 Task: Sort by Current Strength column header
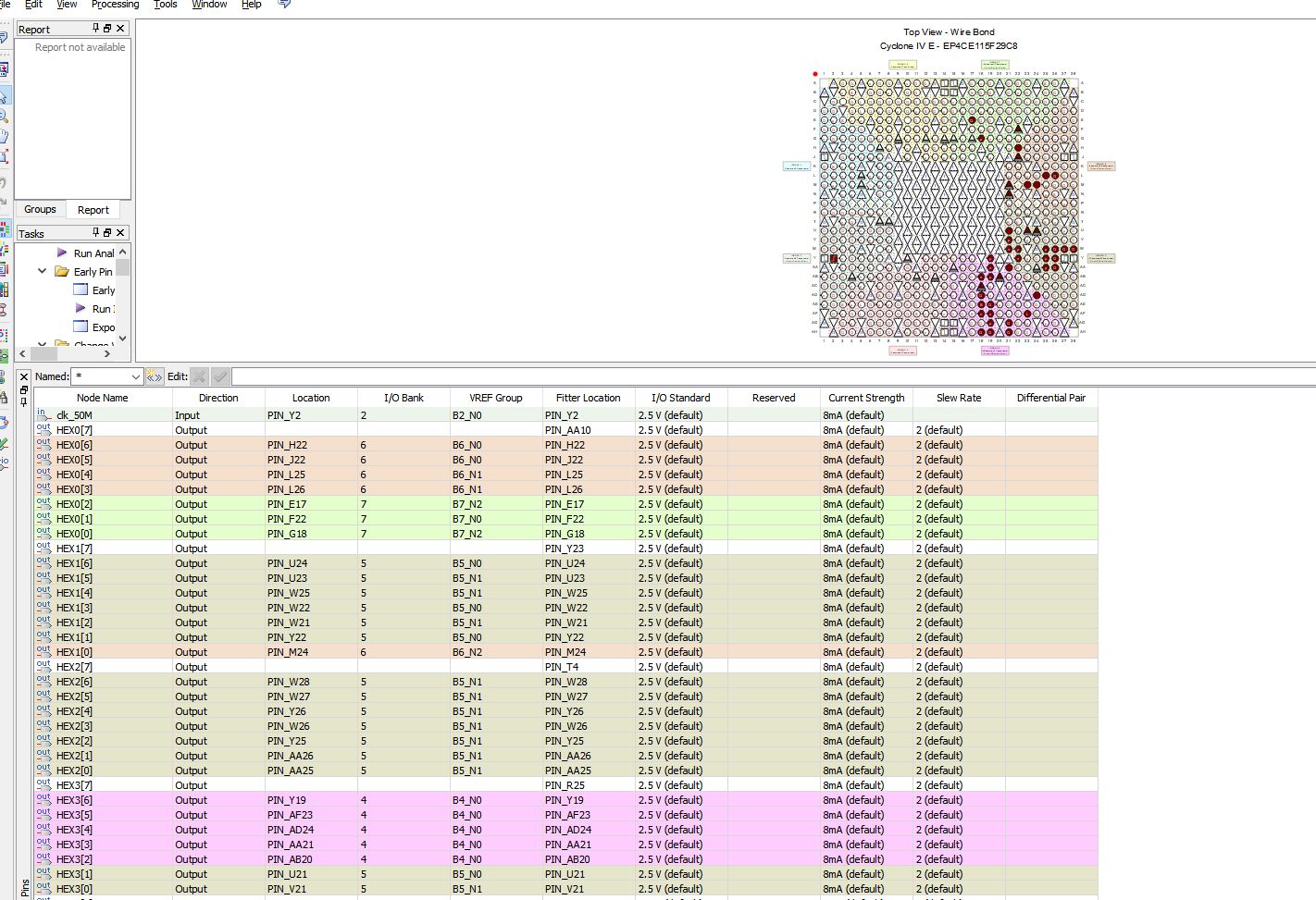pos(866,398)
